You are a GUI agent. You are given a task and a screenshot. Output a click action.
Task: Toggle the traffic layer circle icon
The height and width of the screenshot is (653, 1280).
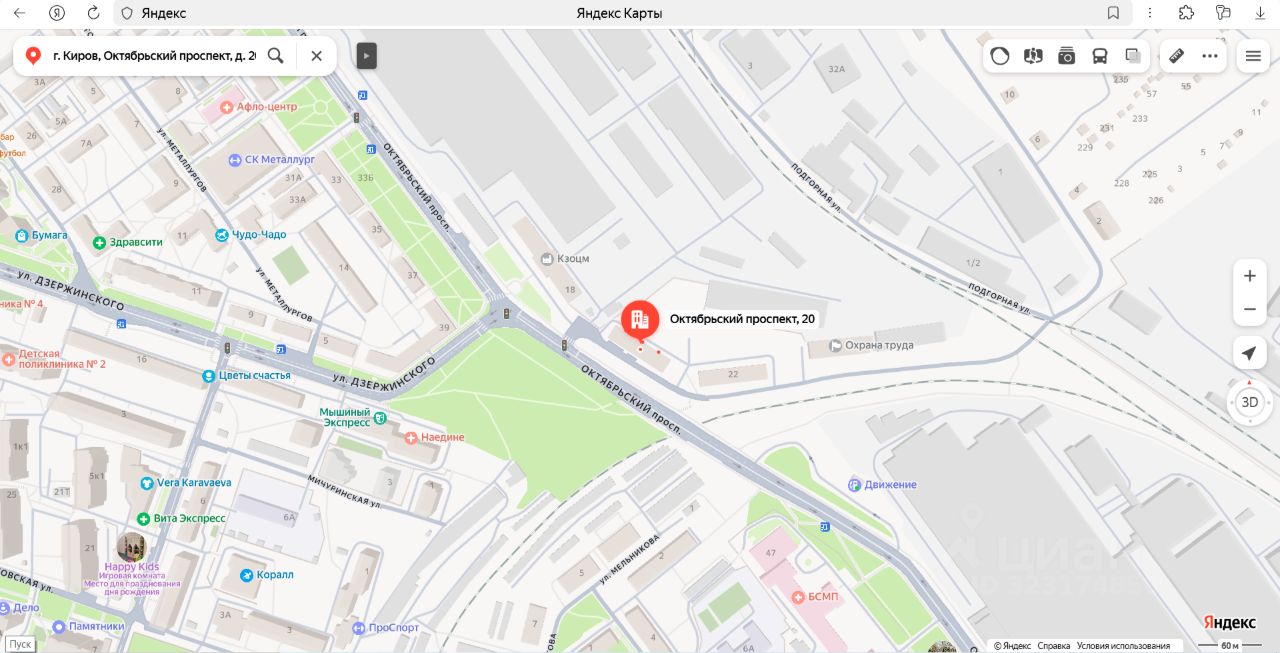[x=1000, y=56]
